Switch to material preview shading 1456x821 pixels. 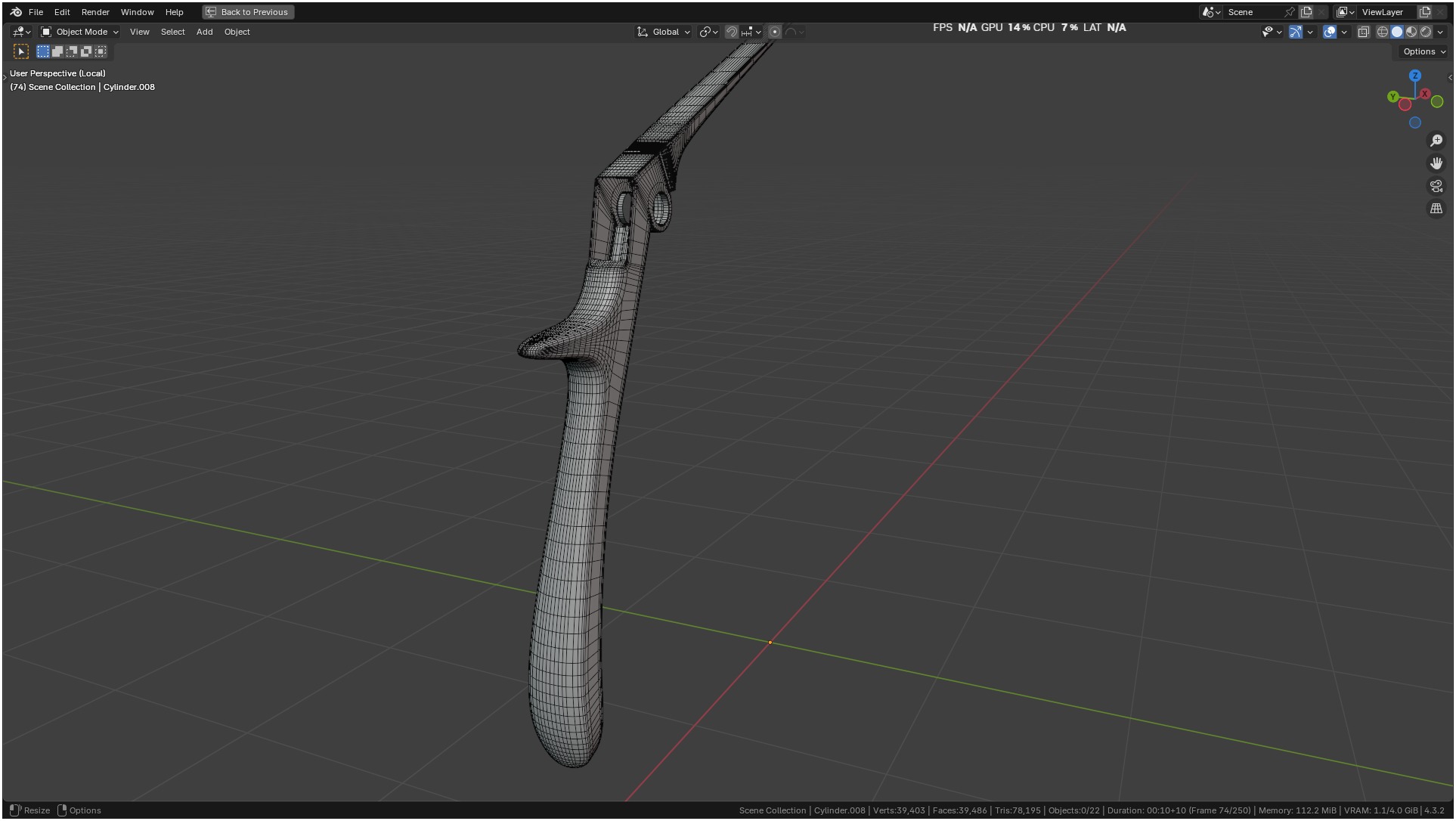click(x=1411, y=32)
